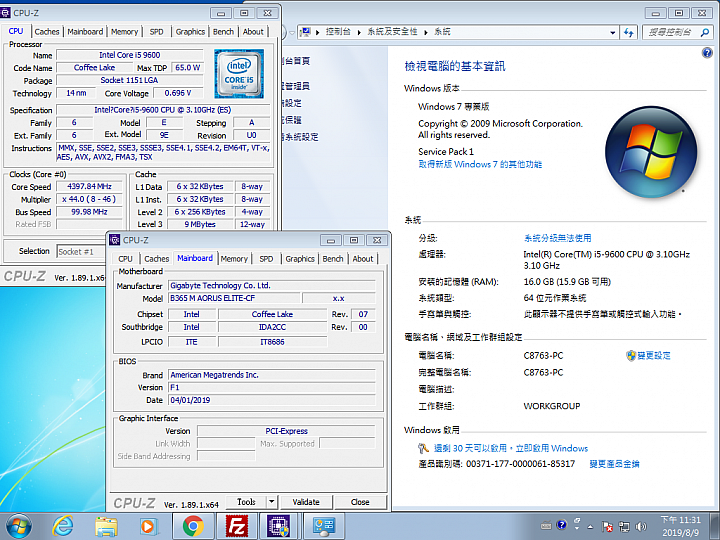This screenshot has height=540, width=720.
Task: Open FileZilla from the taskbar
Action: (237, 526)
